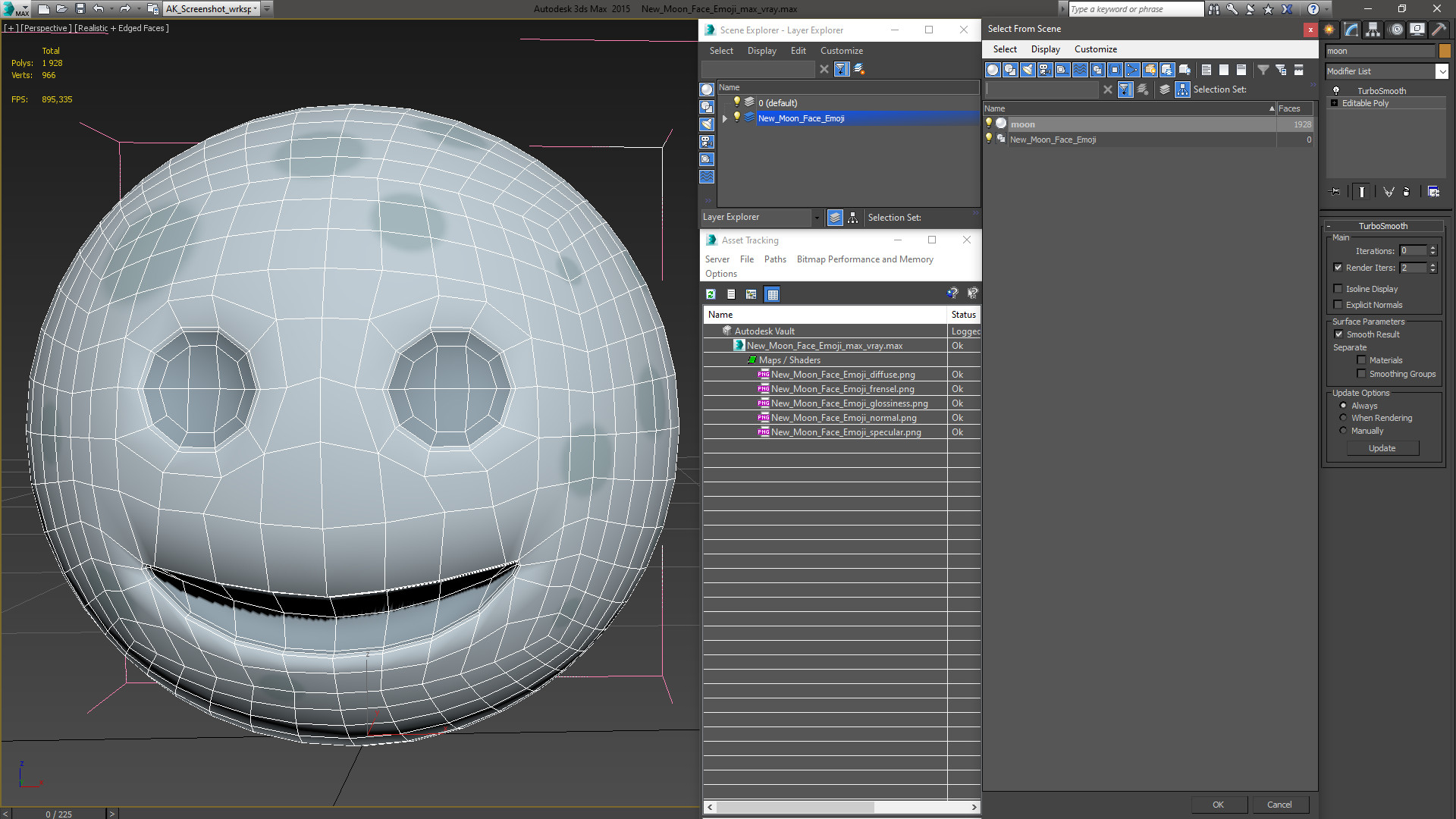Enable the Isoline Display checkbox
Screen dimensions: 1456x819
pyautogui.click(x=1338, y=289)
